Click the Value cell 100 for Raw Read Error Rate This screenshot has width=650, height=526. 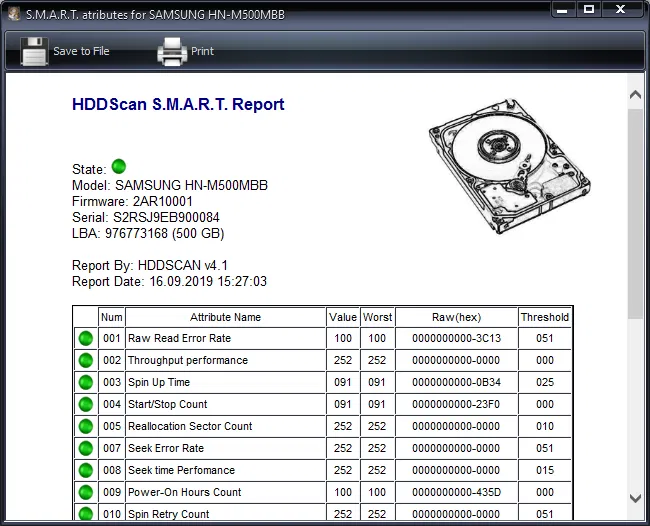pos(343,338)
